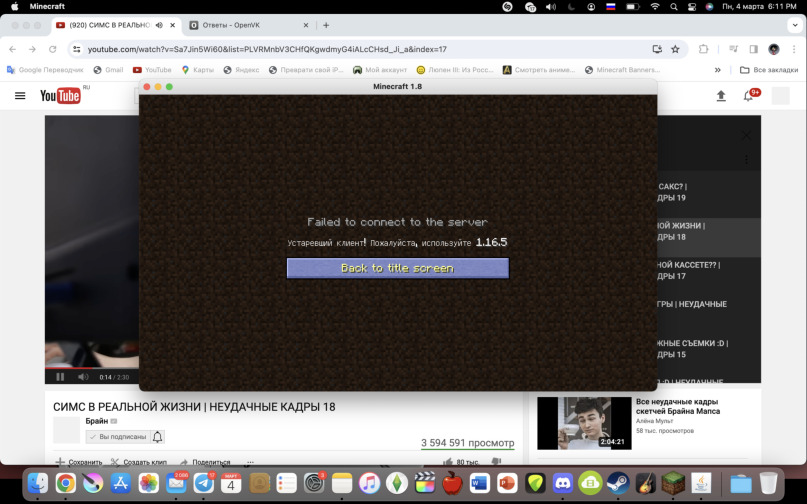
Task: Open Russian input source flag menu
Action: click(611, 7)
